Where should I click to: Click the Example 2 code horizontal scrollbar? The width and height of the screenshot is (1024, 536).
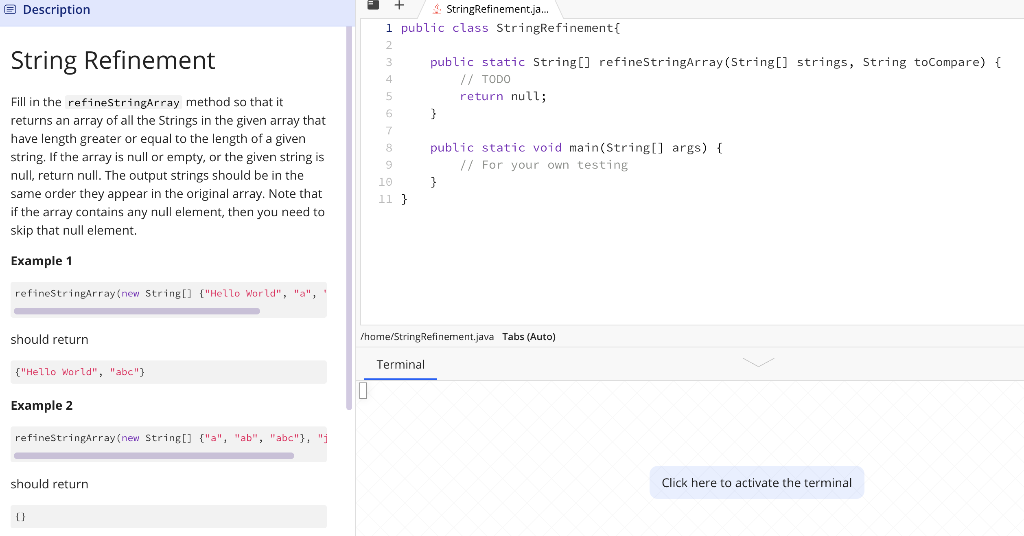tap(154, 456)
